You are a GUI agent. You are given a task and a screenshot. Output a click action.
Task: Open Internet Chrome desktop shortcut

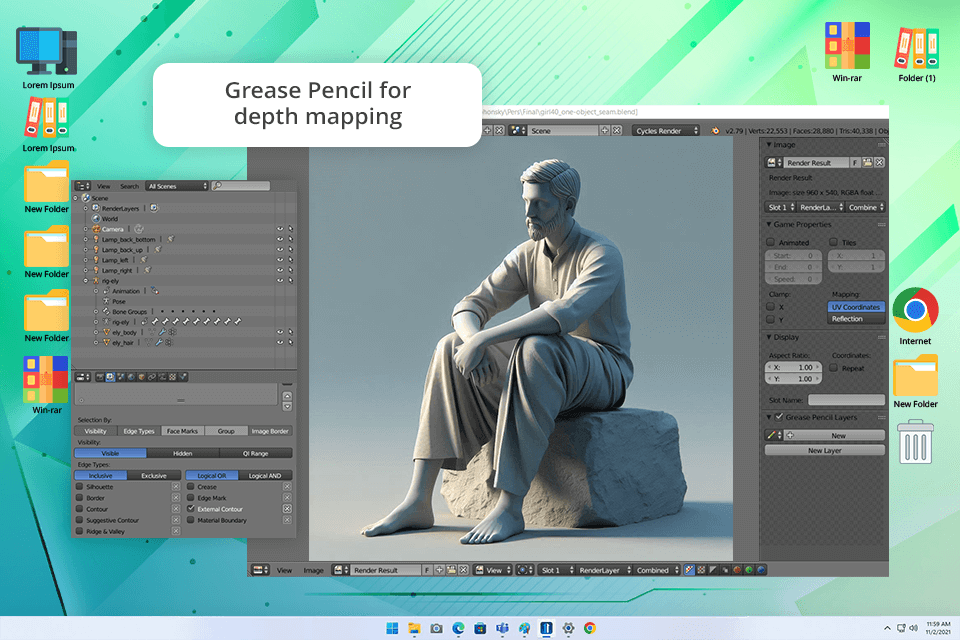pos(915,317)
